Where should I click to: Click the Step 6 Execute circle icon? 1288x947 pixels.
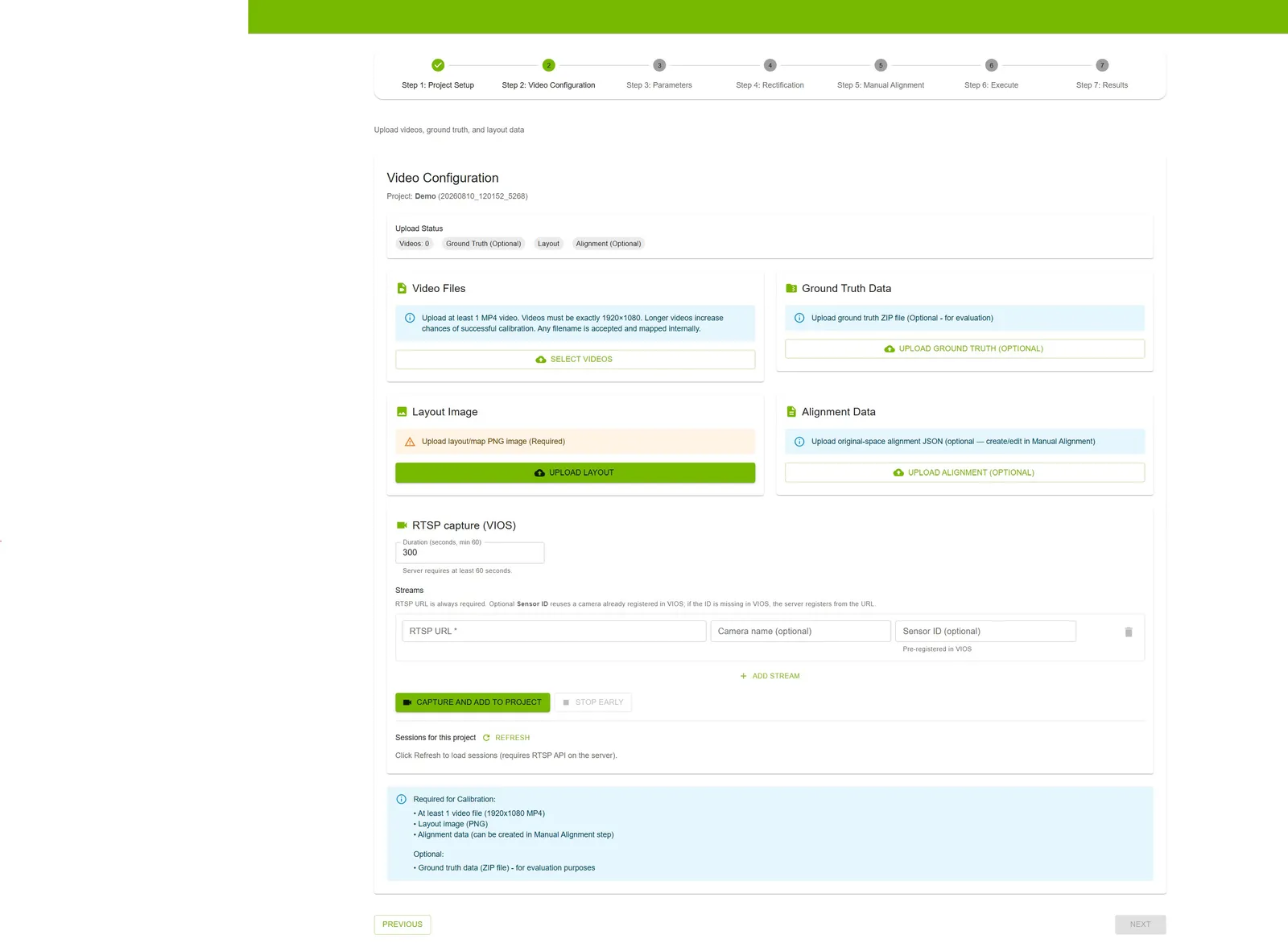991,65
